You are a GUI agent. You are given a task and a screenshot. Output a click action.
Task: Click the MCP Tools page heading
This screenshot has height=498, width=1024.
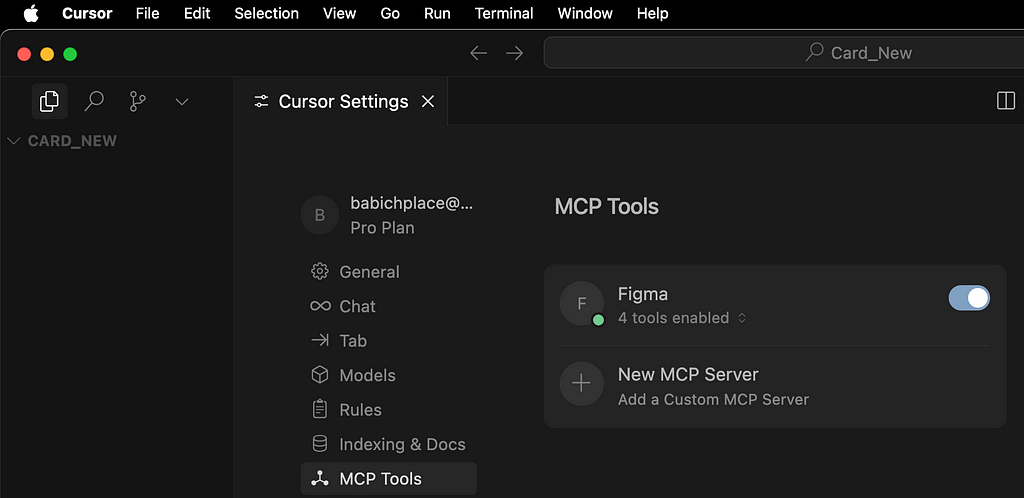pos(607,207)
